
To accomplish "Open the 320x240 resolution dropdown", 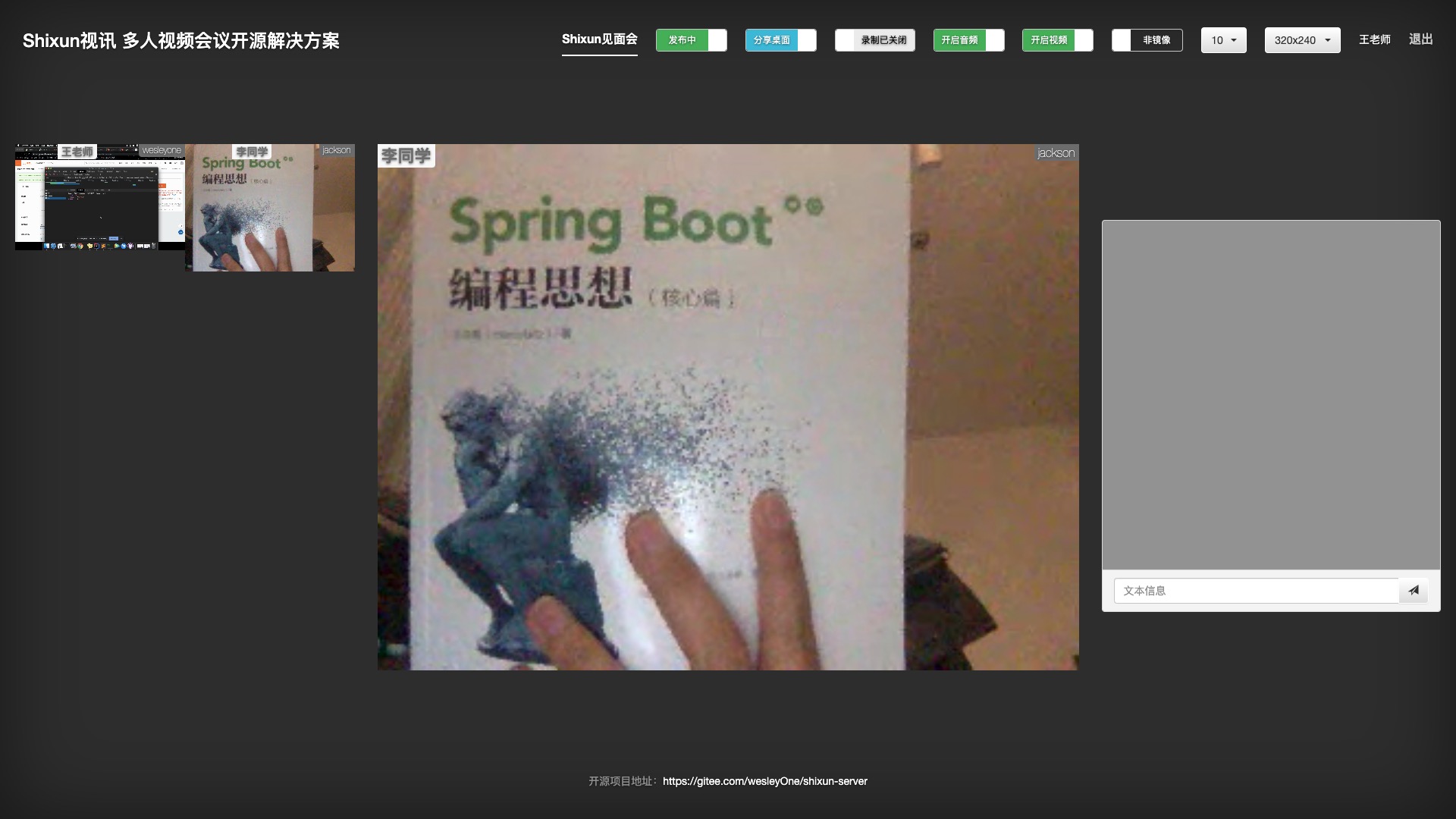I will pyautogui.click(x=1302, y=40).
